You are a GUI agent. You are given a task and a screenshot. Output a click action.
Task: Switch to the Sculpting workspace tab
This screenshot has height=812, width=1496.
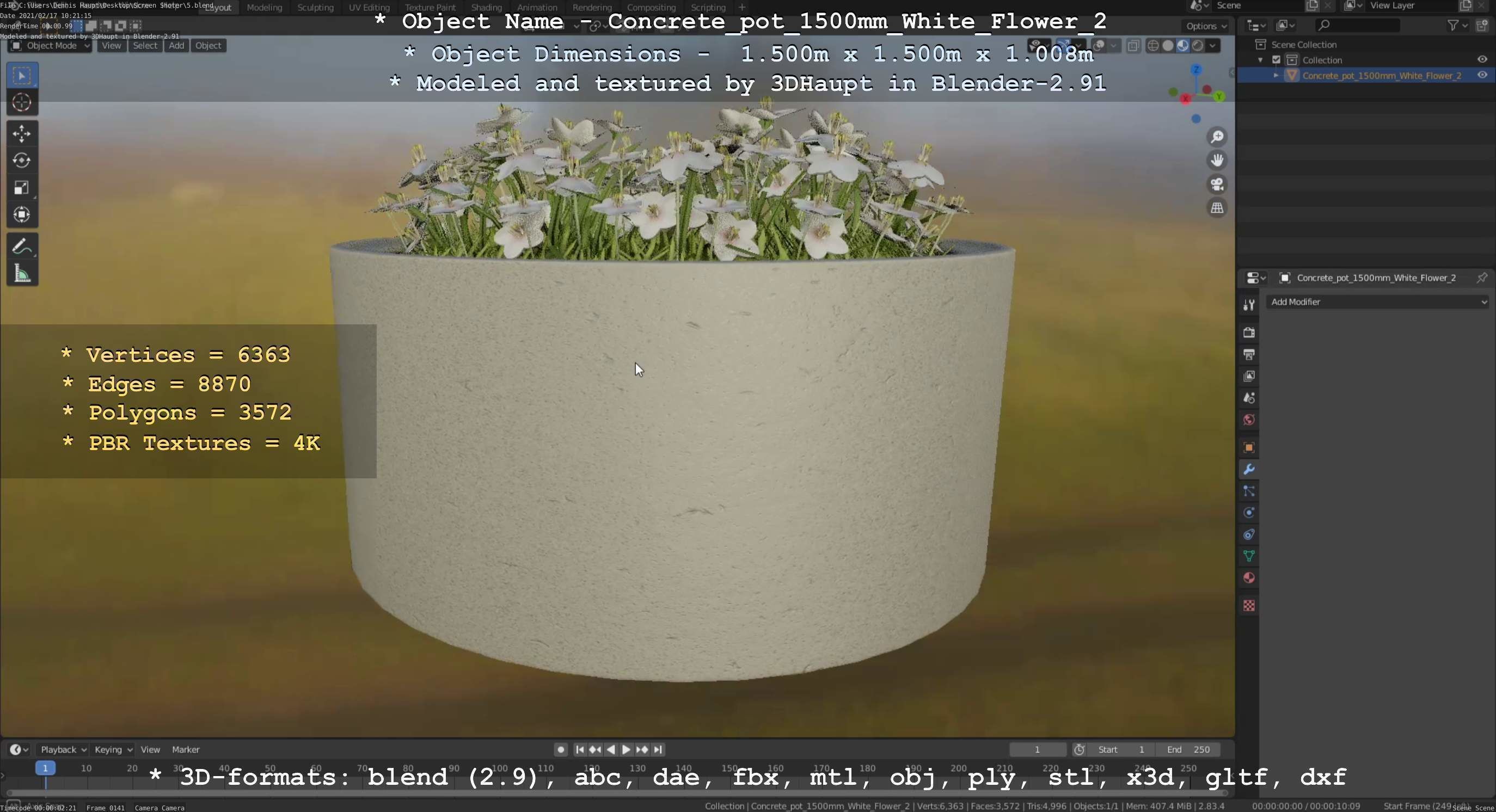315,8
